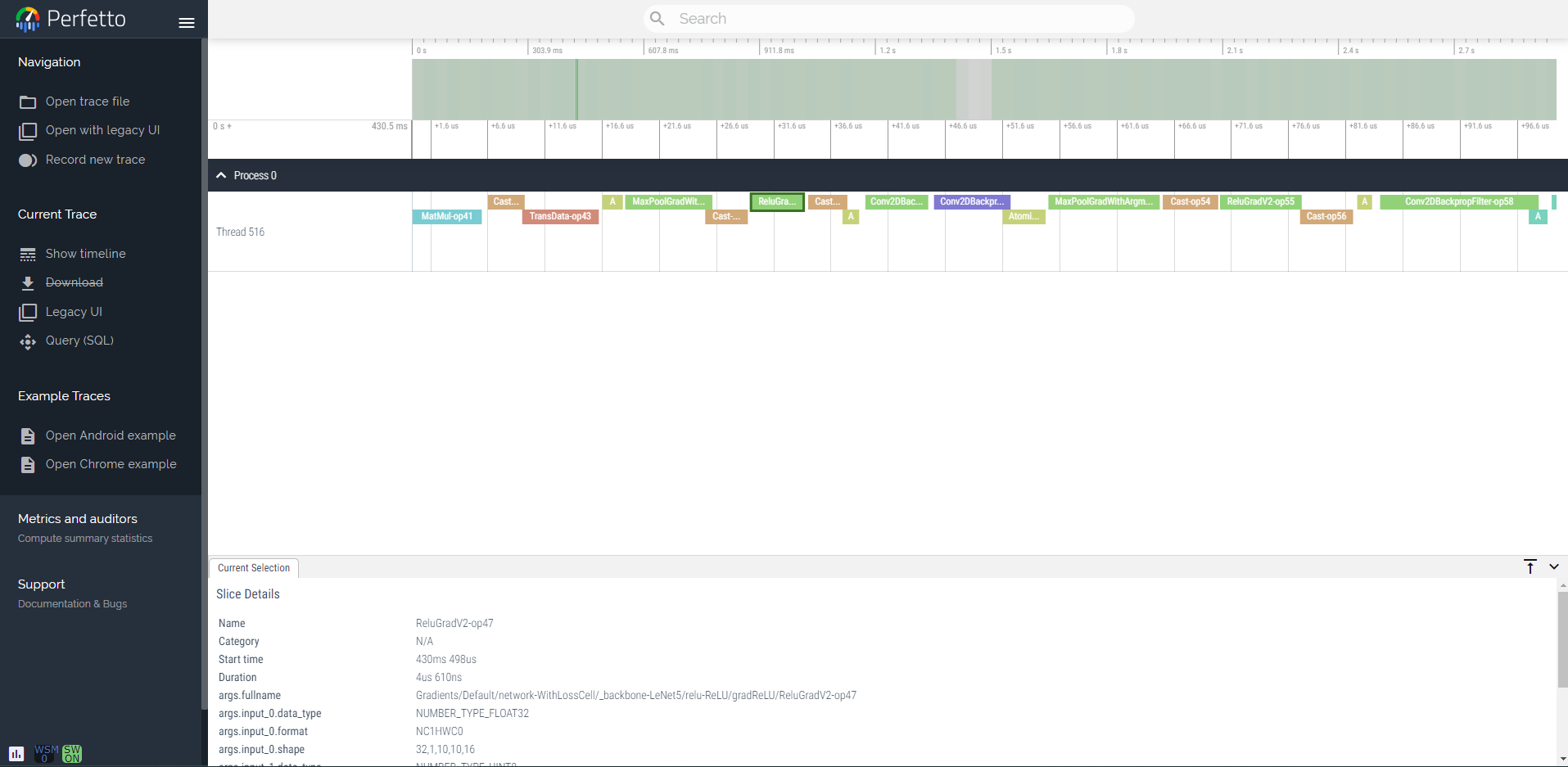1568x767 pixels.
Task: Click the Thread 516 track label
Action: tap(241, 232)
